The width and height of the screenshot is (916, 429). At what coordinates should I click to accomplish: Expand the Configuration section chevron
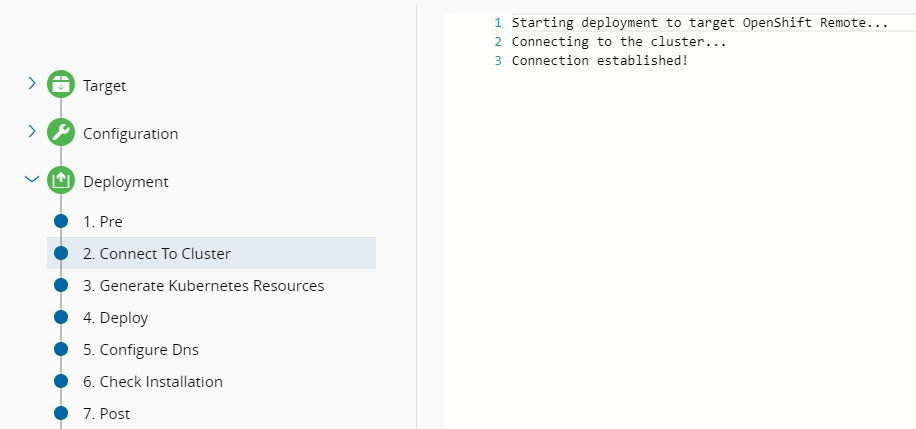(32, 132)
